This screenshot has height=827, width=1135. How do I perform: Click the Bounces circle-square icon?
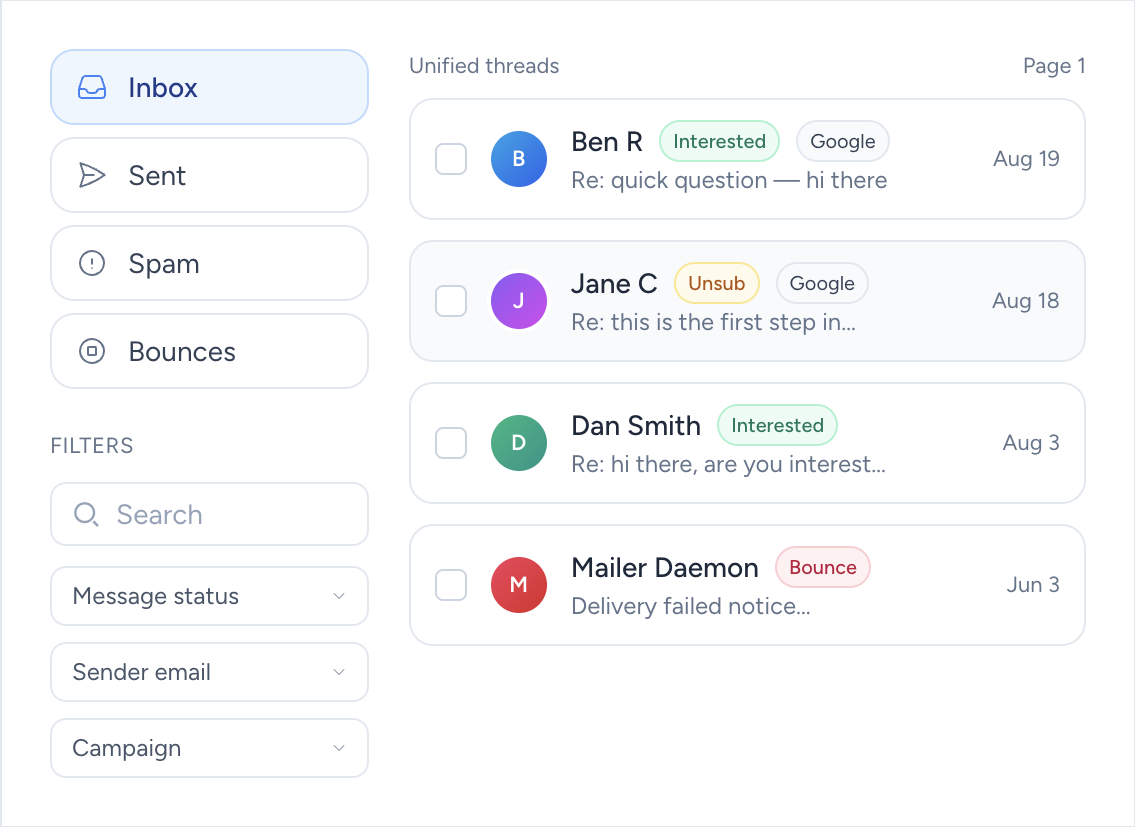click(x=92, y=352)
